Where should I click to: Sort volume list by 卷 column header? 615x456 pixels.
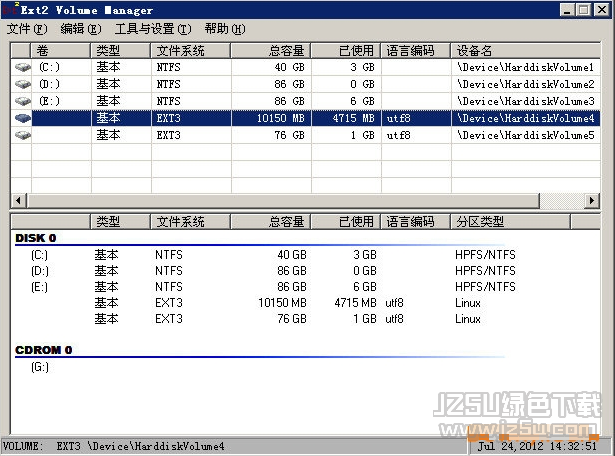pyautogui.click(x=60, y=51)
